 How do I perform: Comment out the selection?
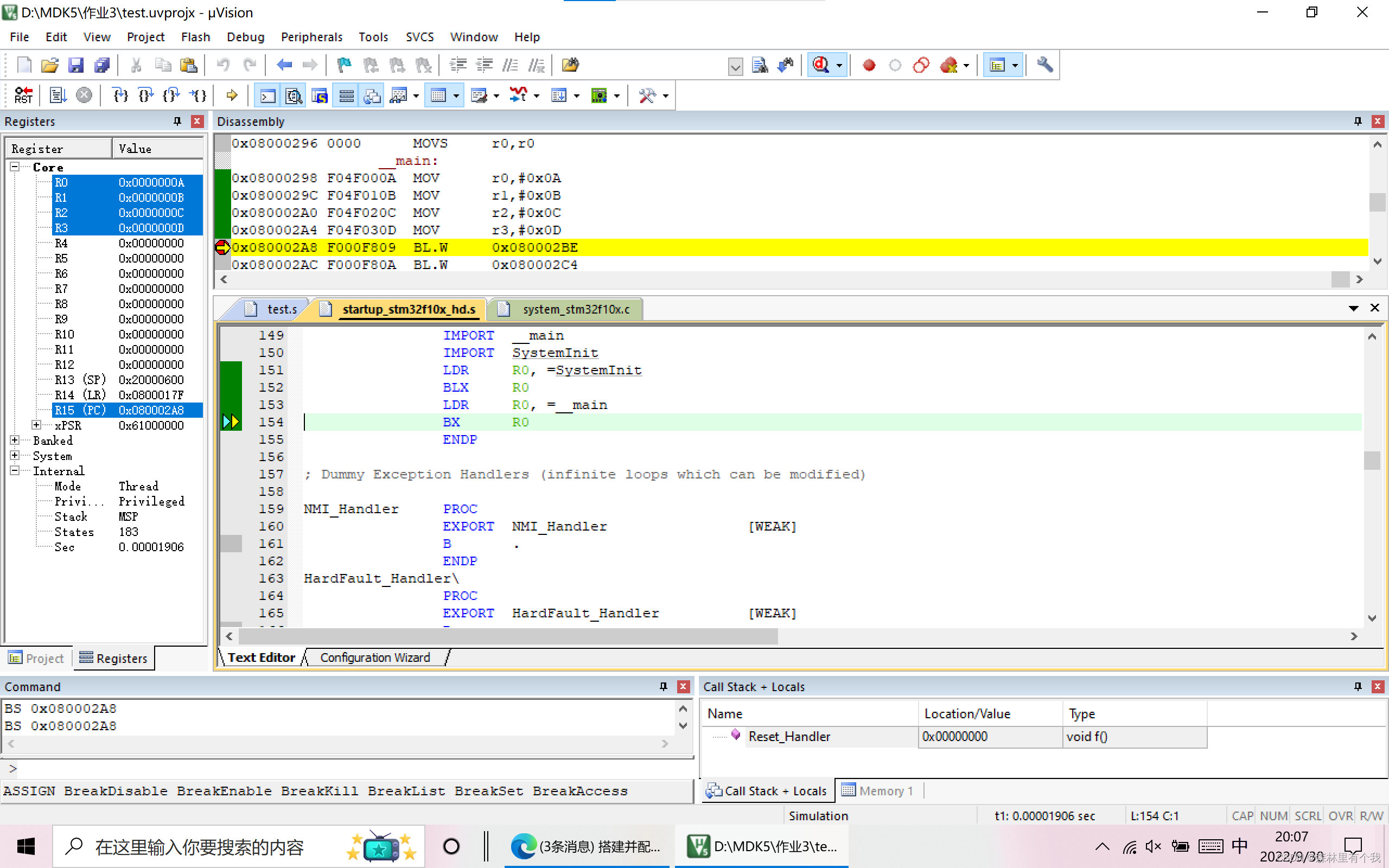click(x=510, y=65)
